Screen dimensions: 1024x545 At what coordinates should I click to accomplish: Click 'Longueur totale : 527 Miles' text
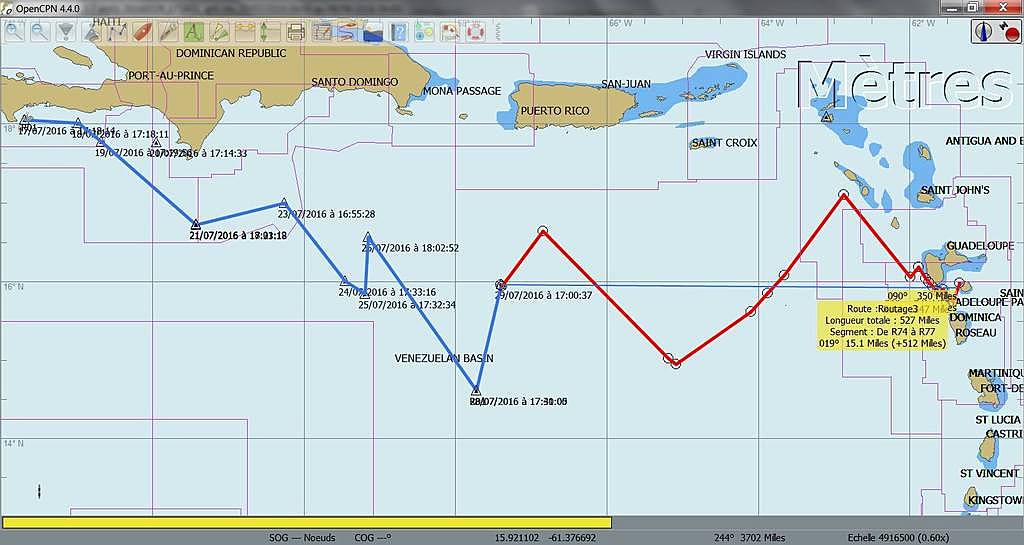[882, 320]
